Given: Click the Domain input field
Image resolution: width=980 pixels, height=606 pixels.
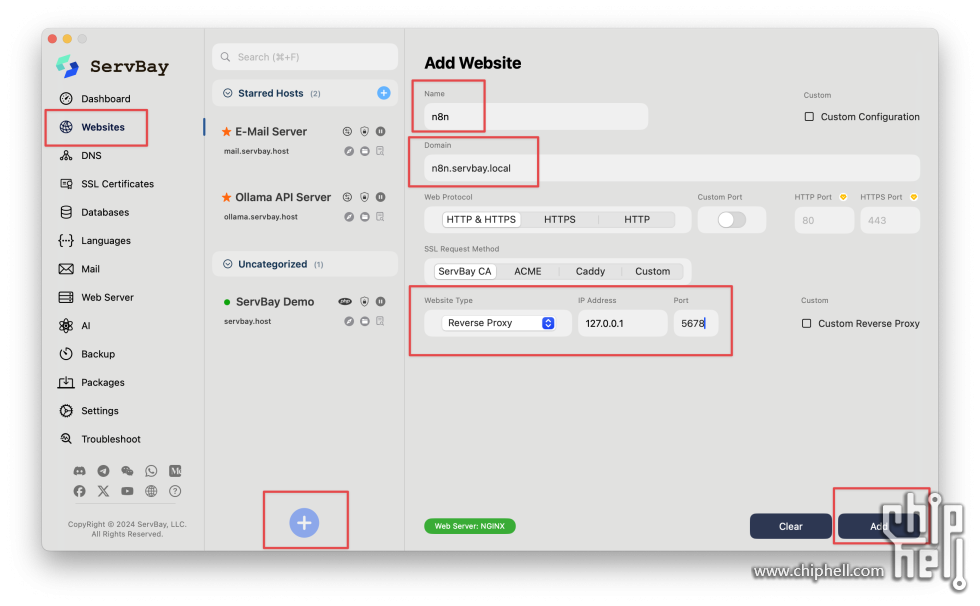Looking at the screenshot, I should pyautogui.click(x=672, y=168).
